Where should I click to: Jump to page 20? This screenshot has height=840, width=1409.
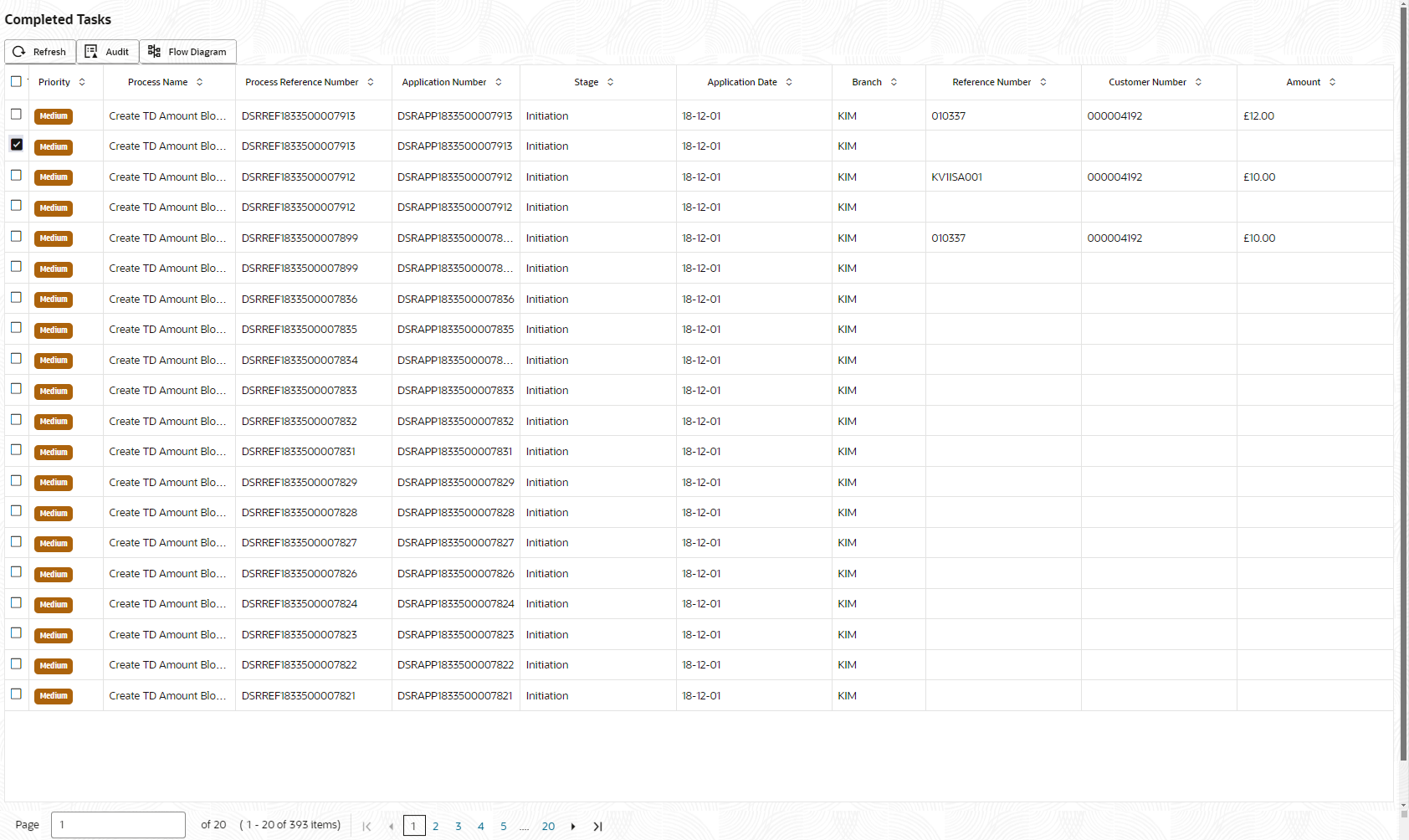[x=548, y=826]
